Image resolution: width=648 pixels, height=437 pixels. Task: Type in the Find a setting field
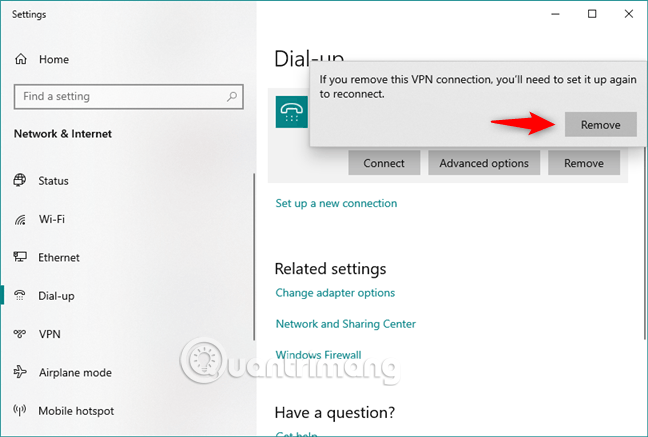tap(118, 97)
